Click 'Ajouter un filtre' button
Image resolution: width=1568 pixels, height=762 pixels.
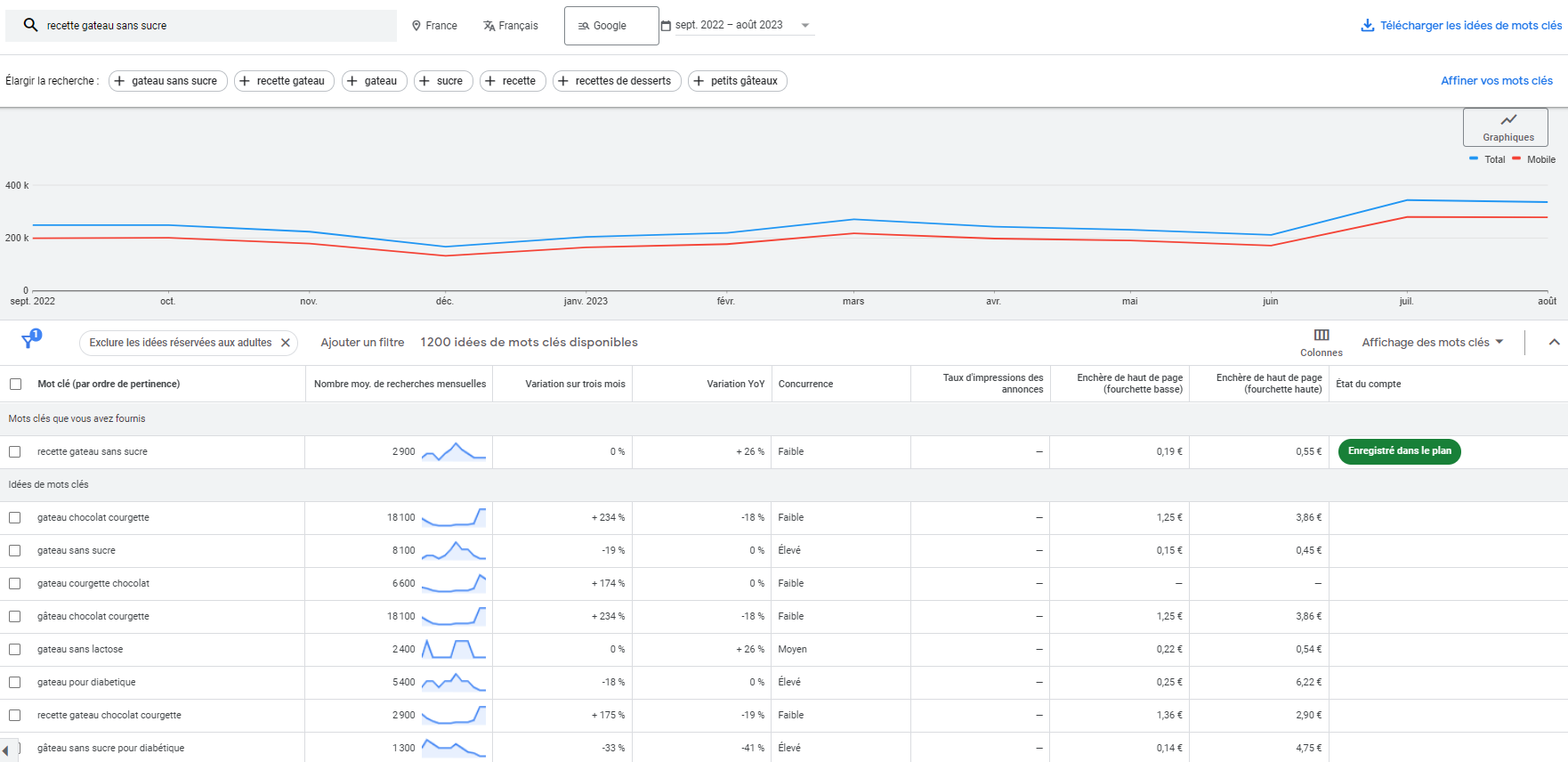(362, 343)
